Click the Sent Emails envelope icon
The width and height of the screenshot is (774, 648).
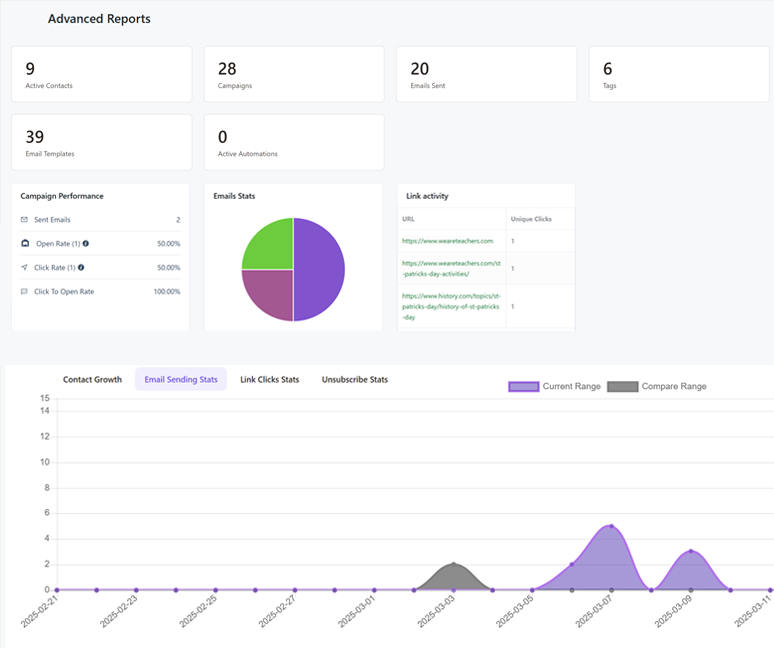click(x=24, y=219)
